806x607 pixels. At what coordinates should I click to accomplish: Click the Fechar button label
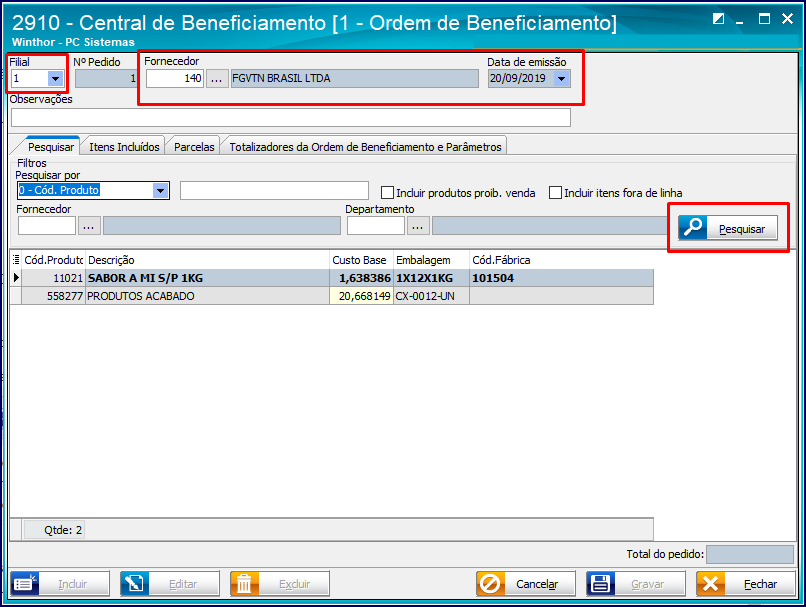pos(760,584)
